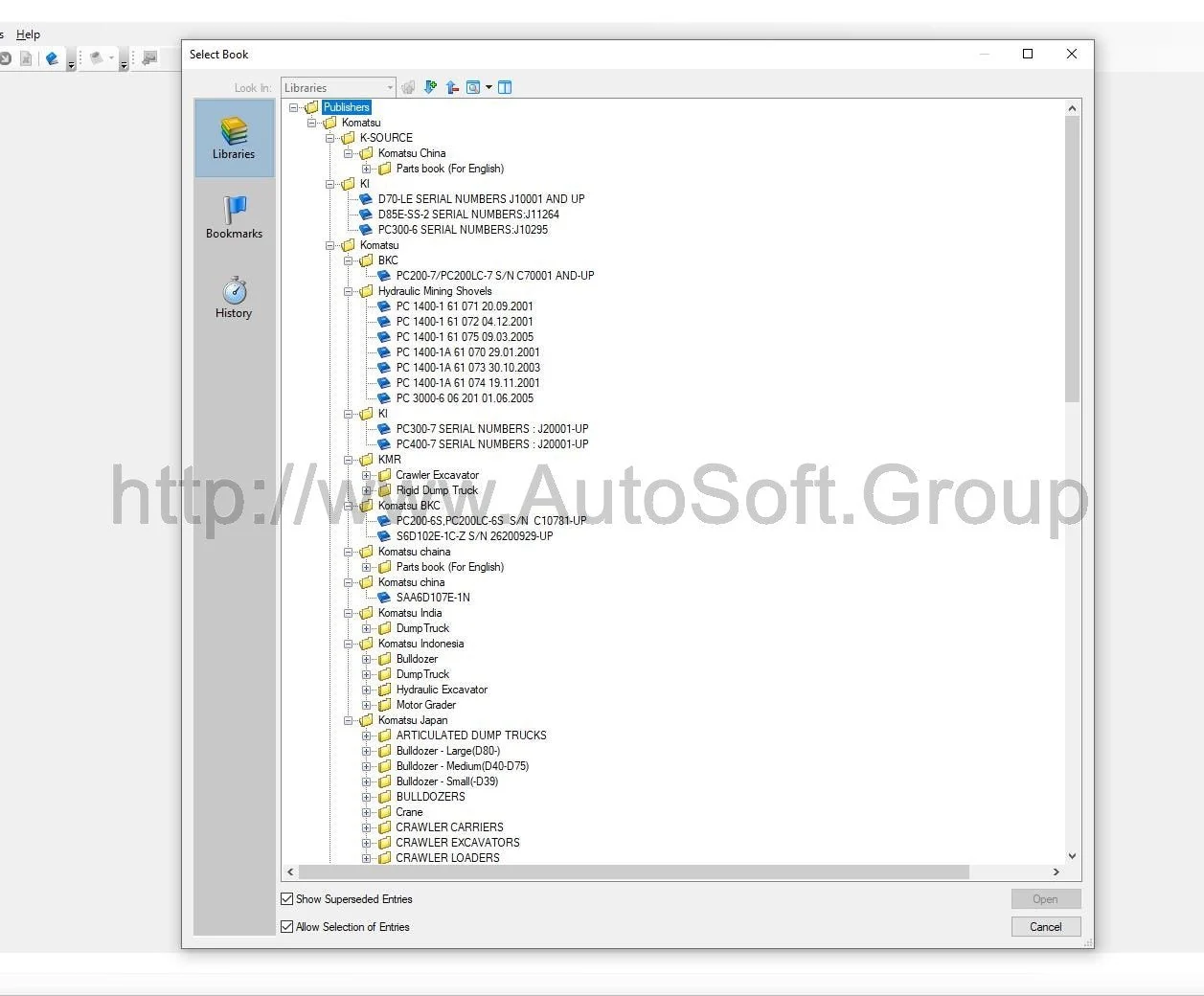
Task: Collapse the K-SOURCE node
Action: coord(330,138)
